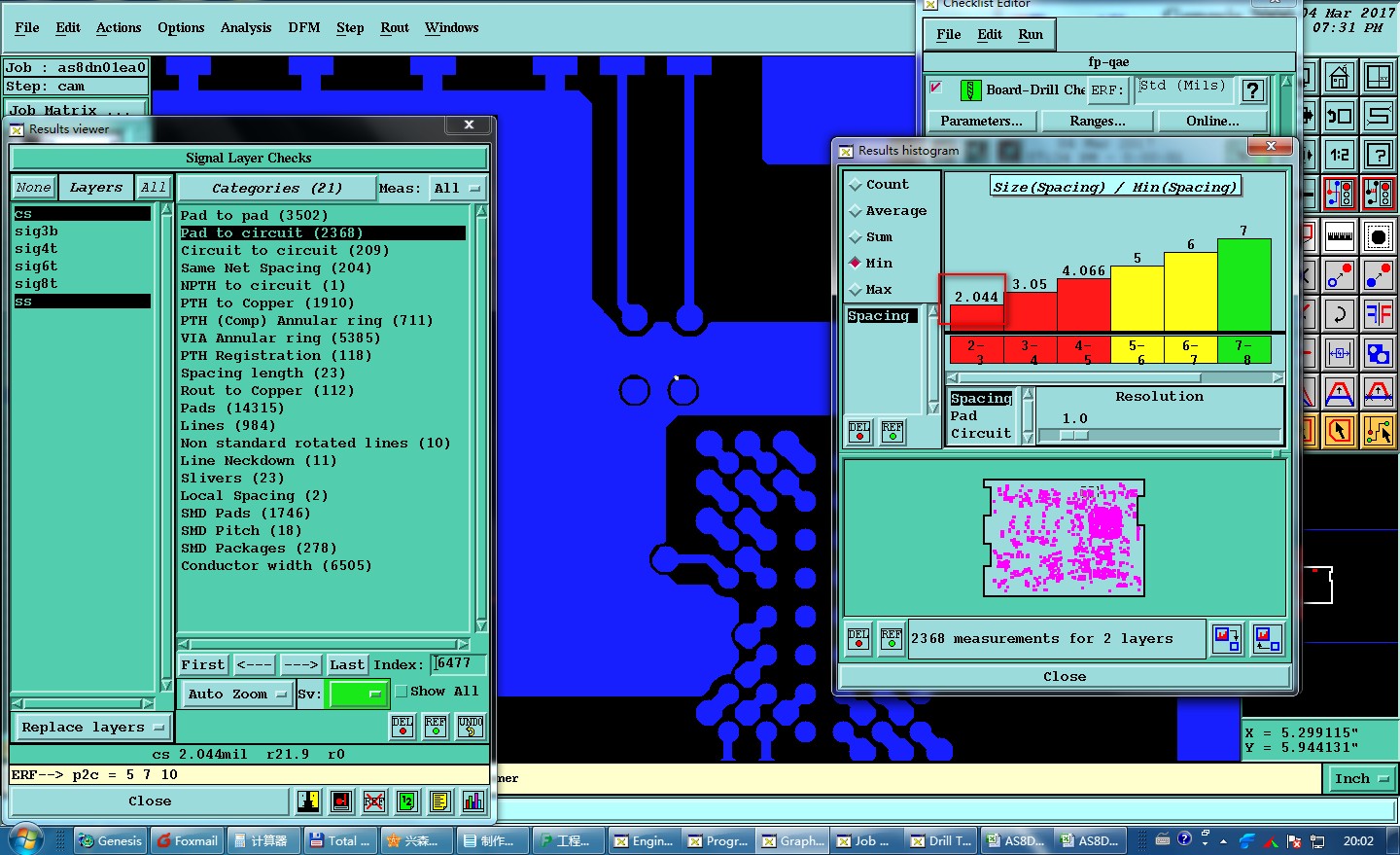Select the Sum radio option in histogram
Screen dimensions: 1400x855
(x=871, y=236)
